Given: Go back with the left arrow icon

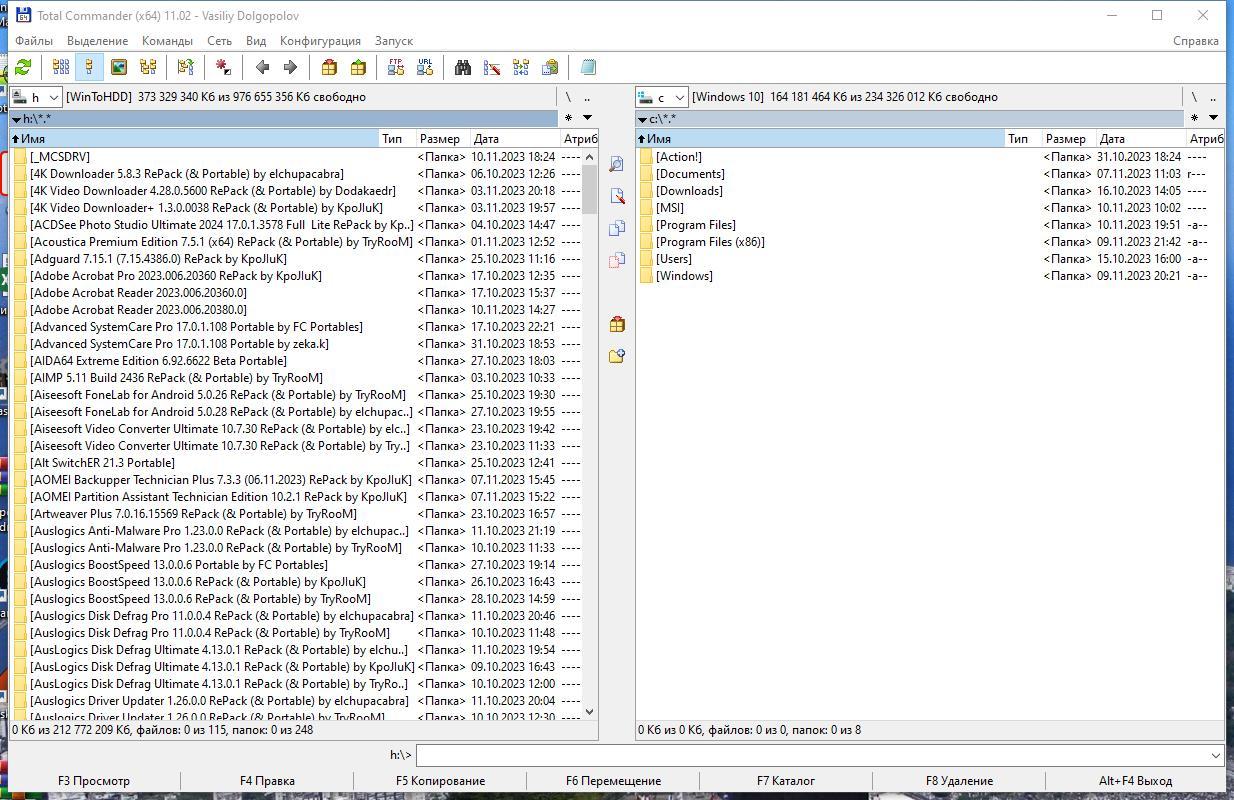Looking at the screenshot, I should tap(262, 67).
